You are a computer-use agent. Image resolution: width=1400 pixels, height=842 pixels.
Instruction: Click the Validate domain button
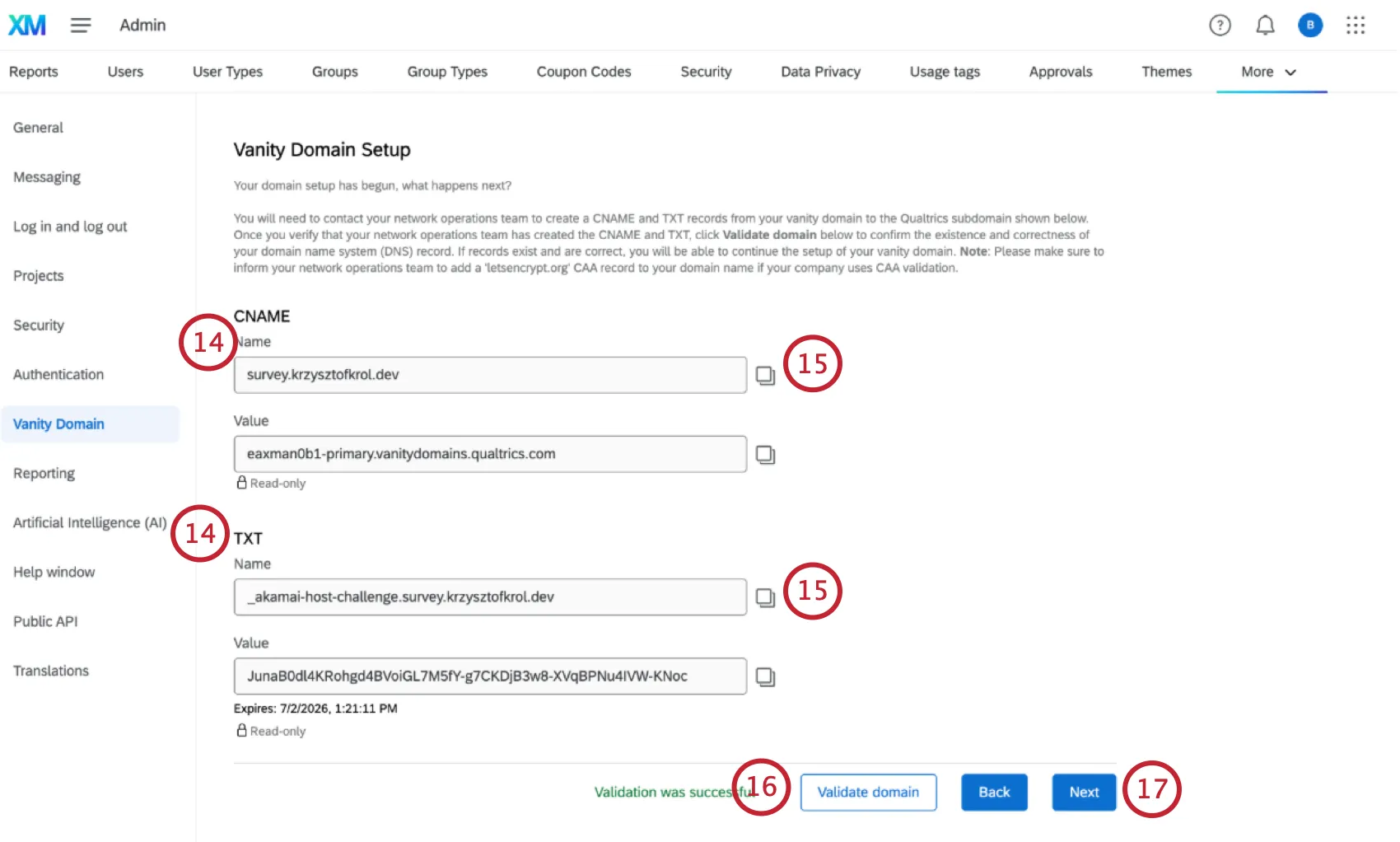tap(868, 793)
